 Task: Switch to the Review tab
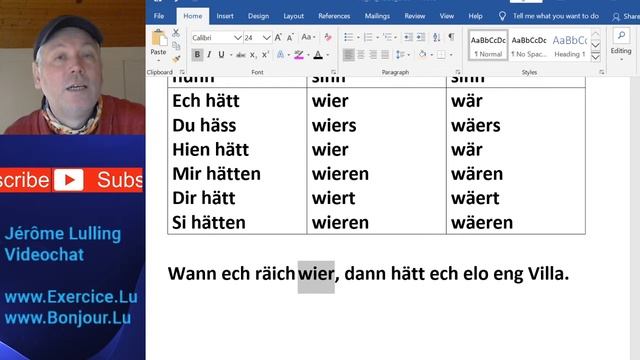click(415, 16)
